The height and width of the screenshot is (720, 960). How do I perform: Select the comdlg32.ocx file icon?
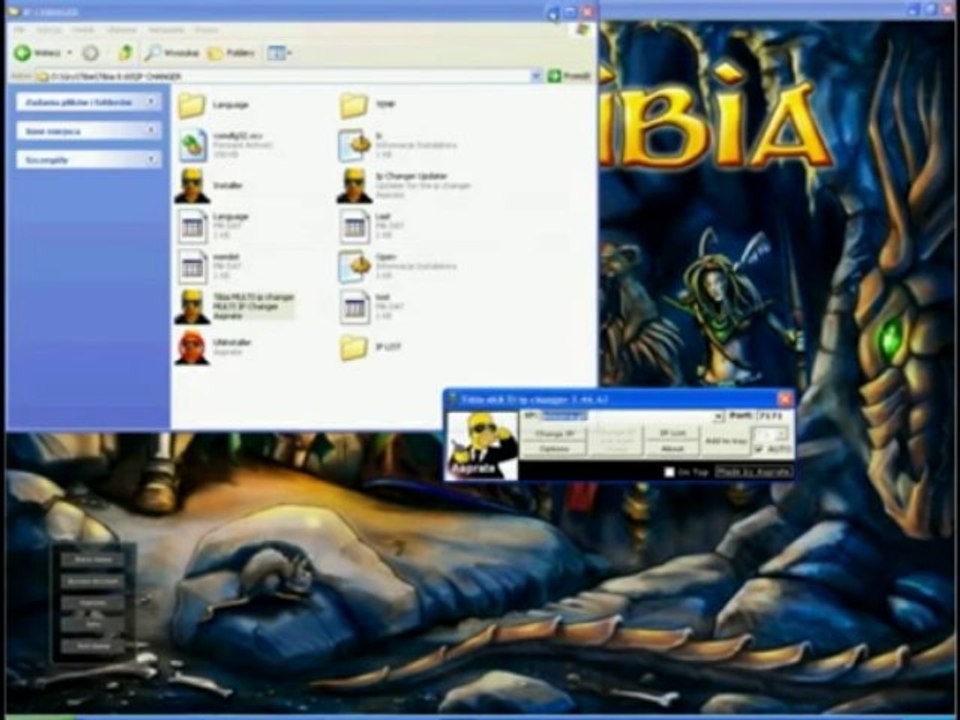(192, 145)
